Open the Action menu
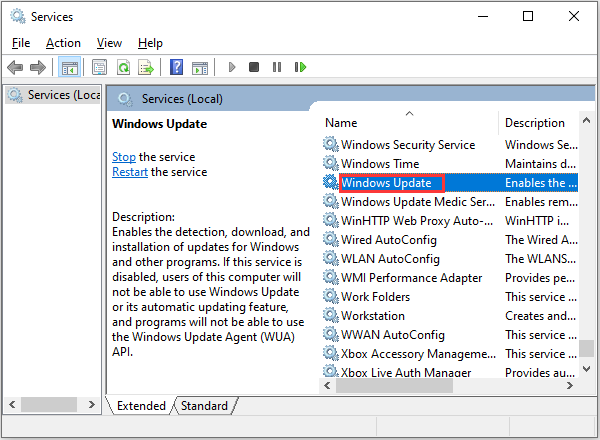Image resolution: width=600 pixels, height=440 pixels. click(x=63, y=43)
